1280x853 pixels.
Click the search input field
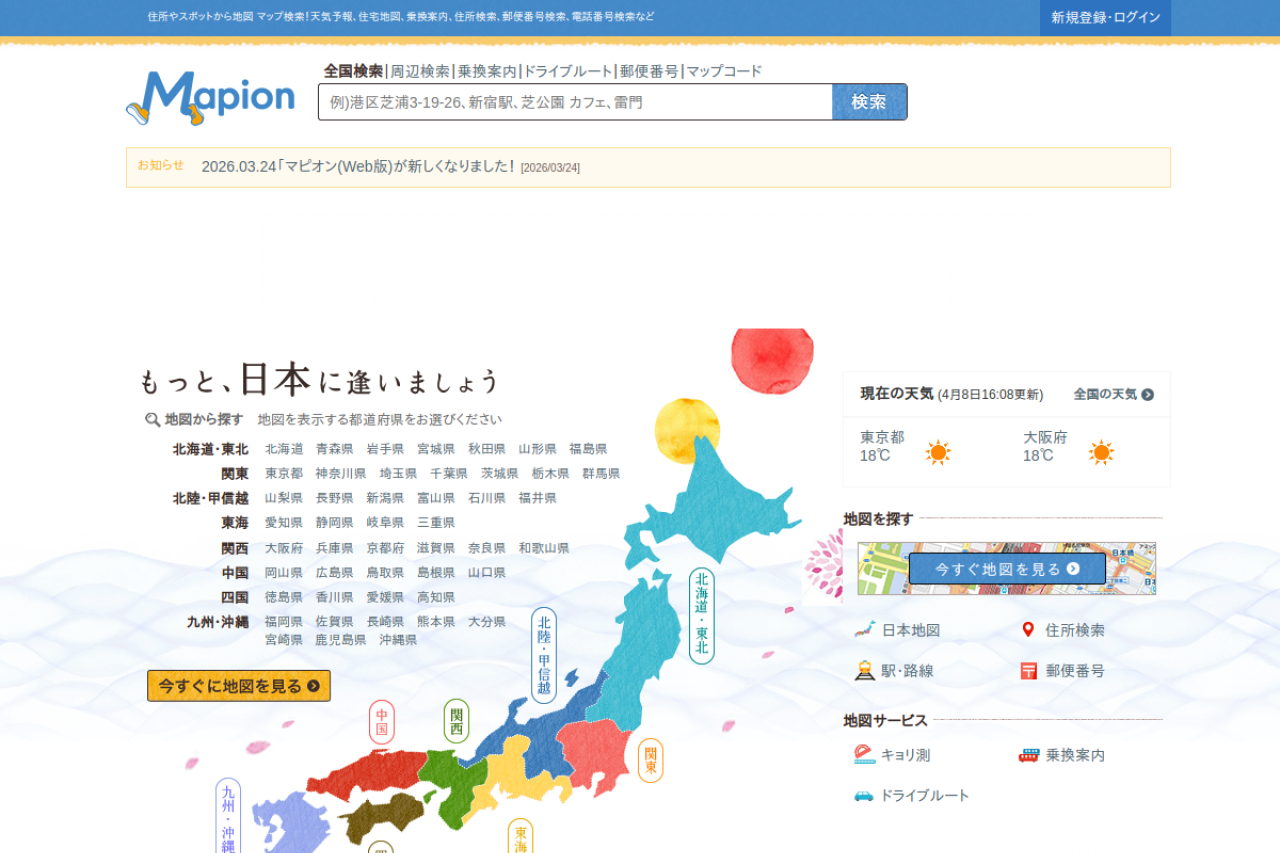pyautogui.click(x=575, y=102)
